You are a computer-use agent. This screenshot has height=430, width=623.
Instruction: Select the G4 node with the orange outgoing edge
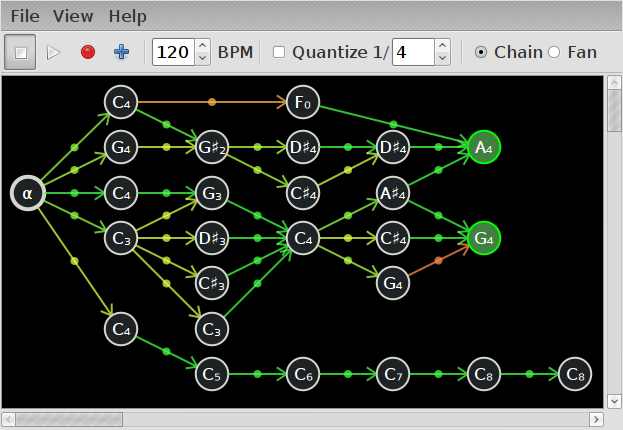[393, 283]
